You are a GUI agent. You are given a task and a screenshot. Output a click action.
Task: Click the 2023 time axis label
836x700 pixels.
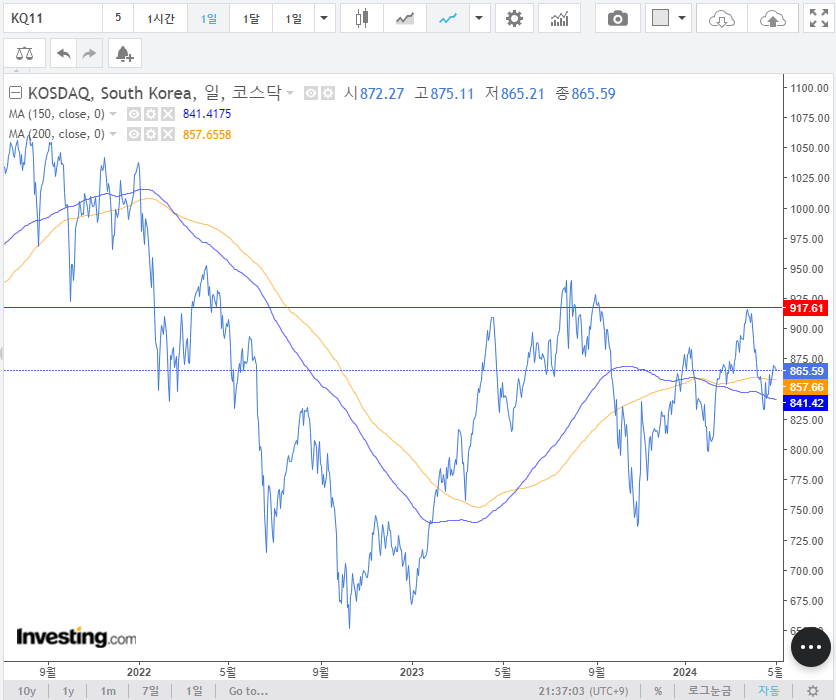[412, 672]
